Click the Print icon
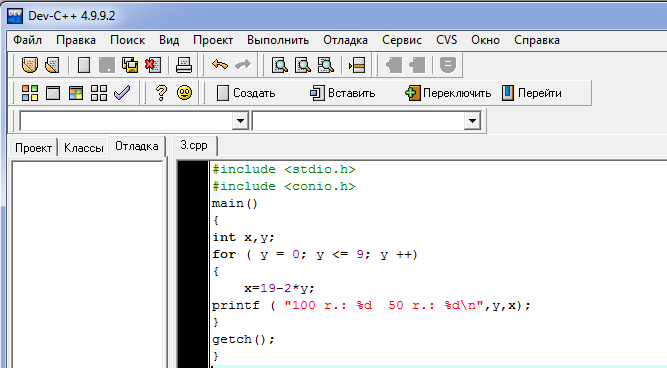Image resolution: width=667 pixels, height=368 pixels. tap(184, 65)
